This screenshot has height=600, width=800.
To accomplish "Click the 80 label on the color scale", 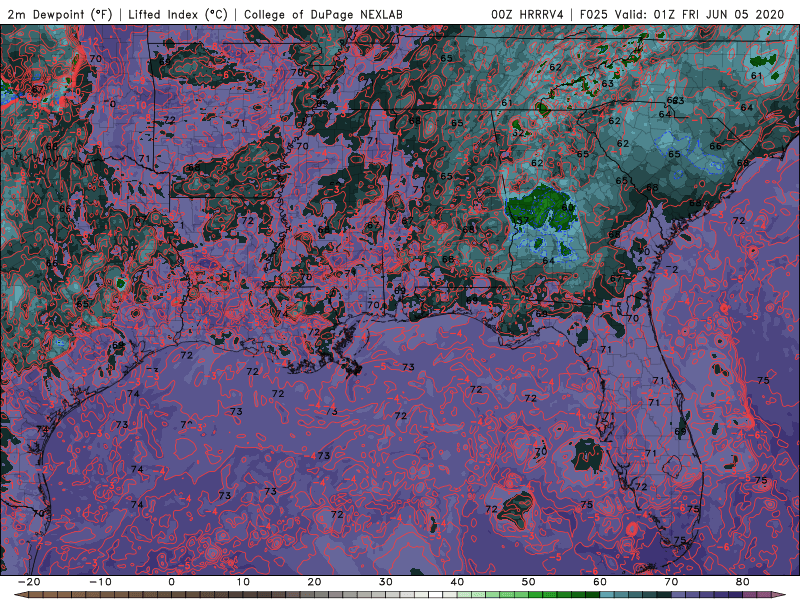I will coord(743,582).
